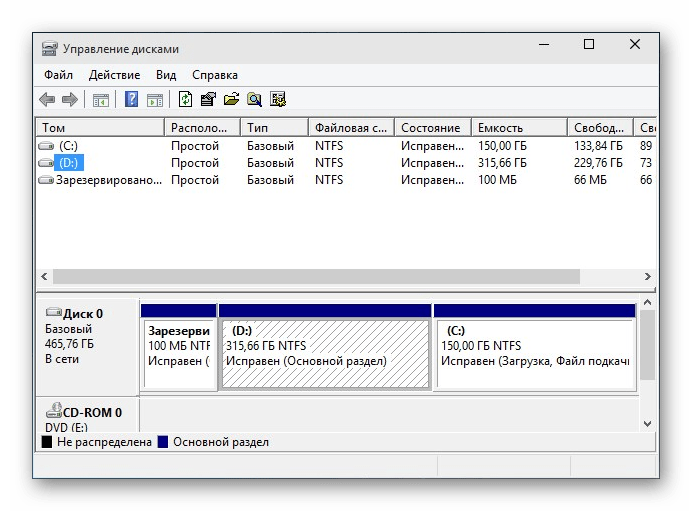Viewport: 692px width, 511px height.
Task: Select the Зарезервировано volume row in list
Action: click(100, 180)
